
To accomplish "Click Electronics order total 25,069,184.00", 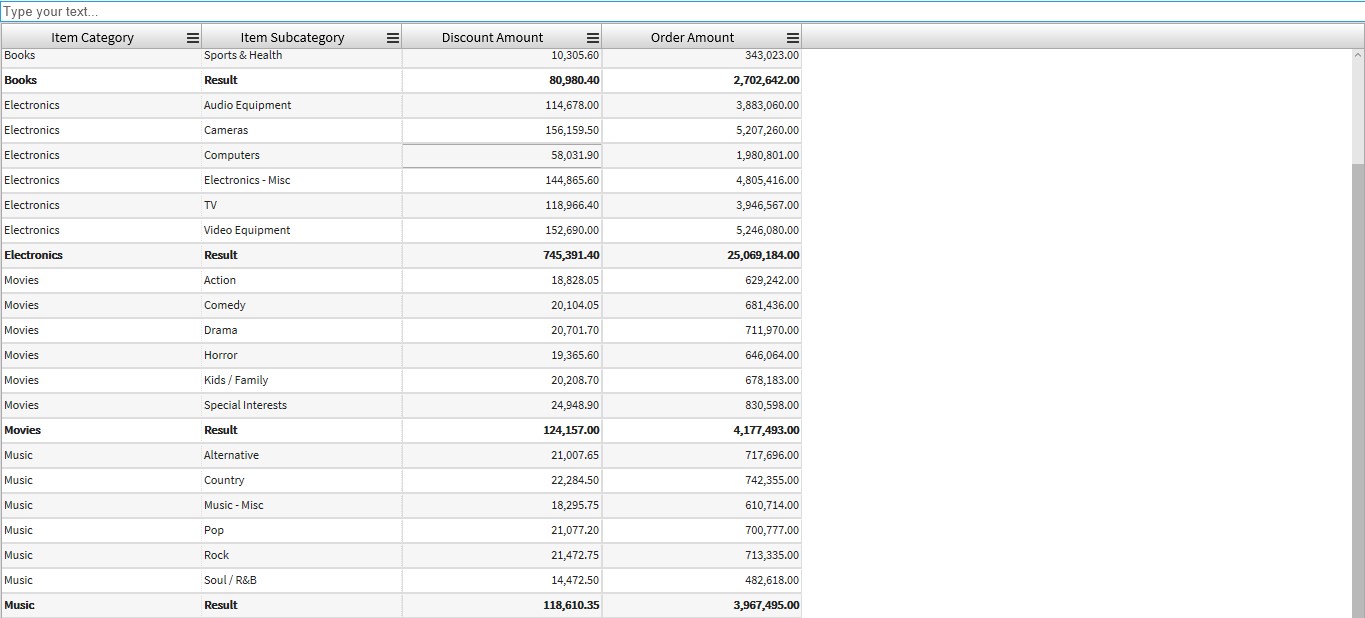I will (763, 255).
